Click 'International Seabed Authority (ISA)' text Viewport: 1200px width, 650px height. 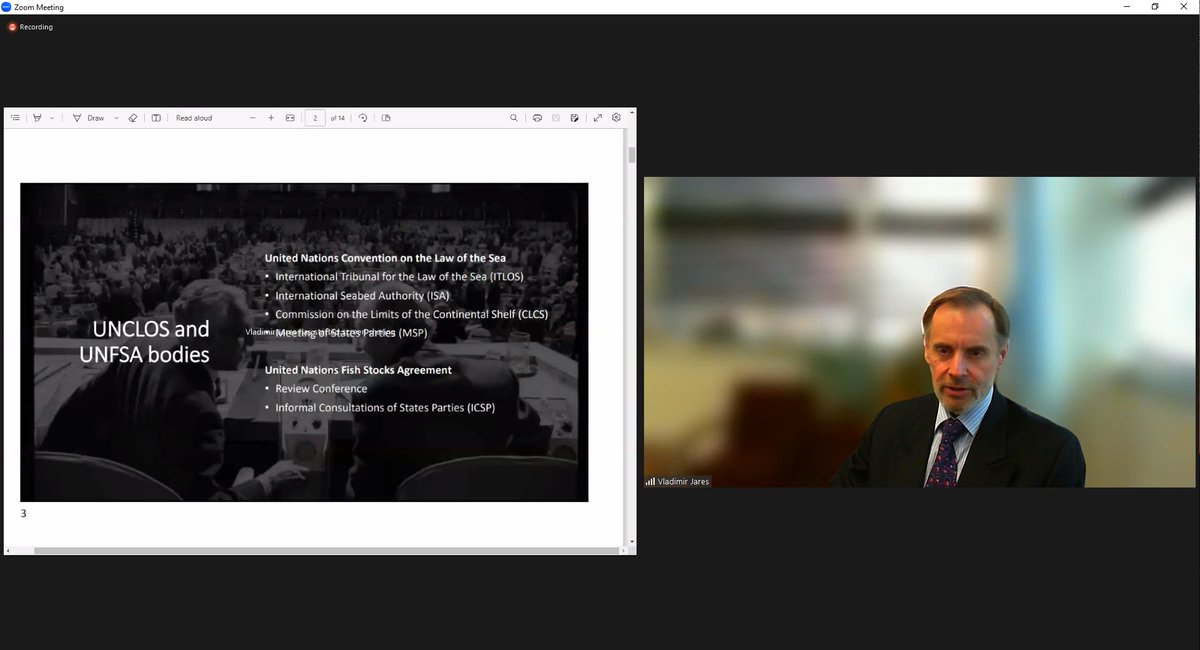tap(363, 295)
